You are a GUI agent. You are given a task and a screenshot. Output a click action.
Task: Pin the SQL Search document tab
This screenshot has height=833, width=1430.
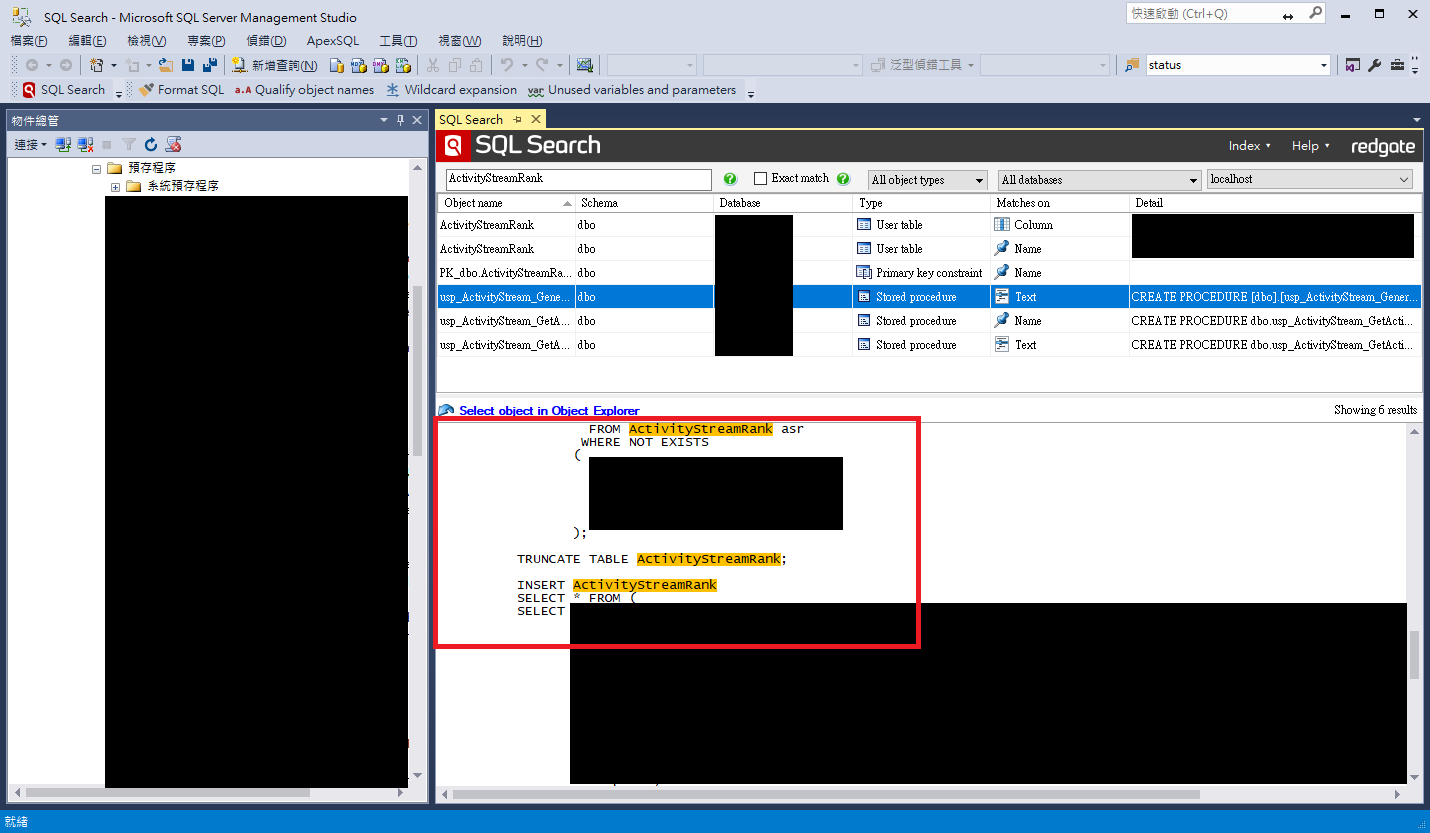coord(519,118)
